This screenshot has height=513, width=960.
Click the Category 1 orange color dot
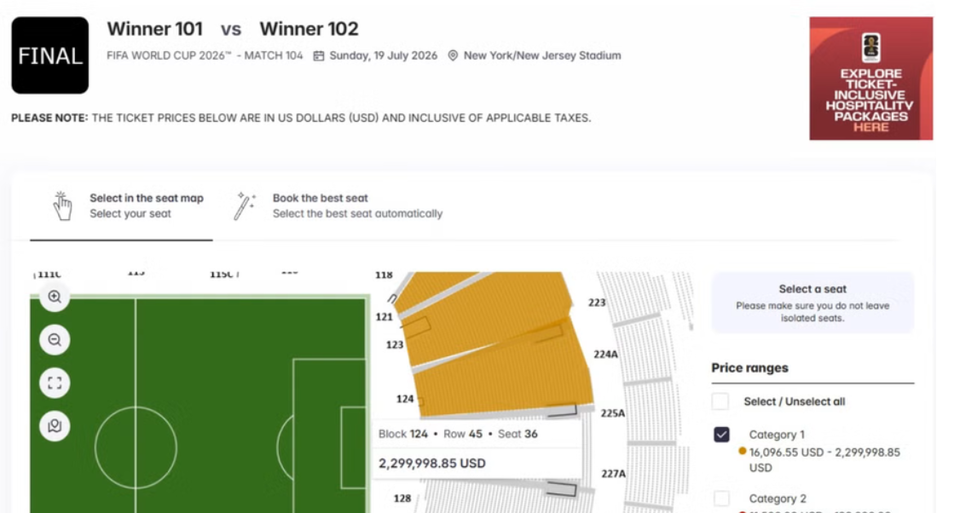[742, 452]
